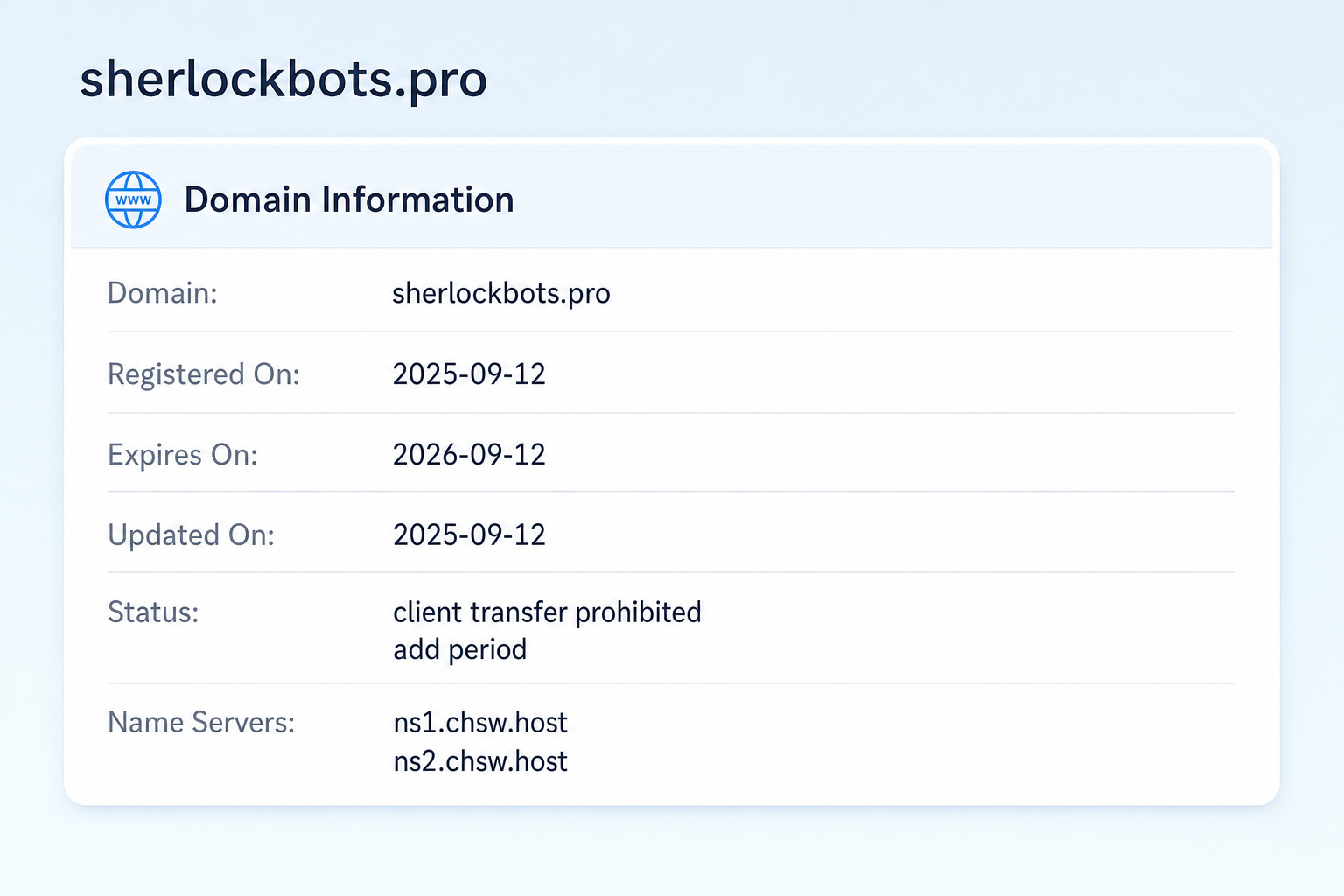
Task: Click the www globe icon
Action: pos(133,199)
